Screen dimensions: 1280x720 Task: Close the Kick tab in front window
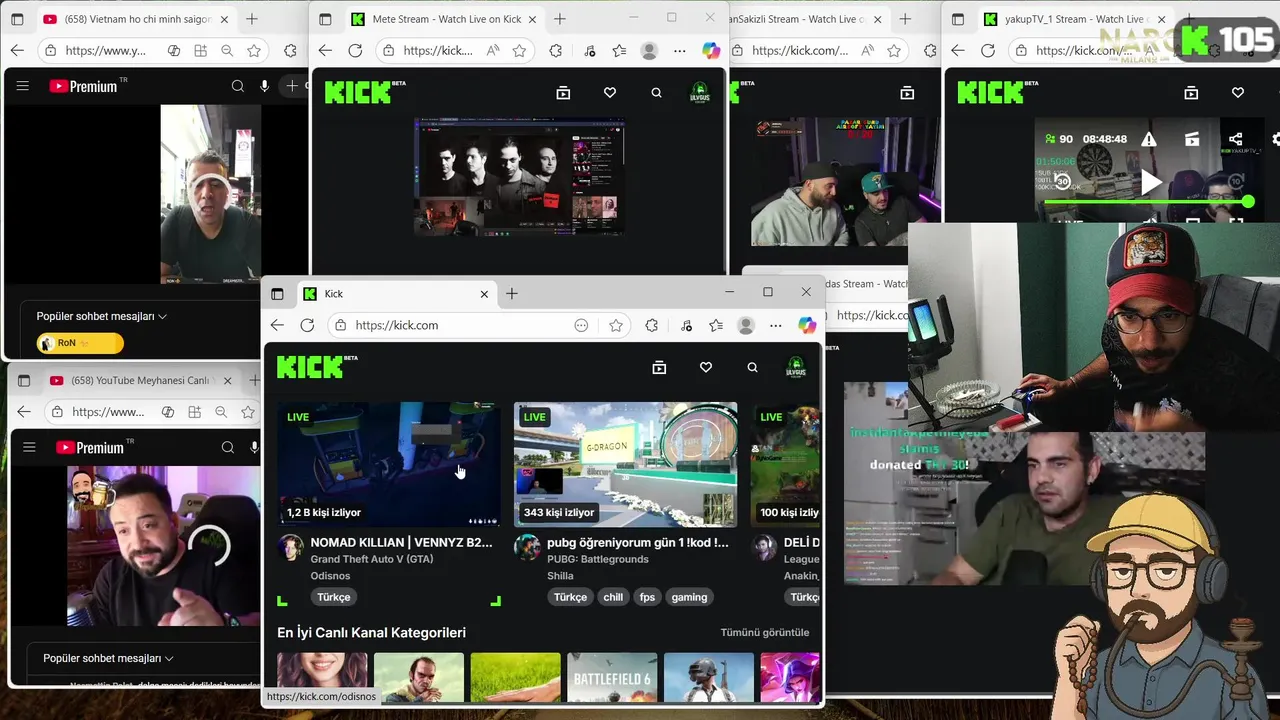tap(484, 294)
